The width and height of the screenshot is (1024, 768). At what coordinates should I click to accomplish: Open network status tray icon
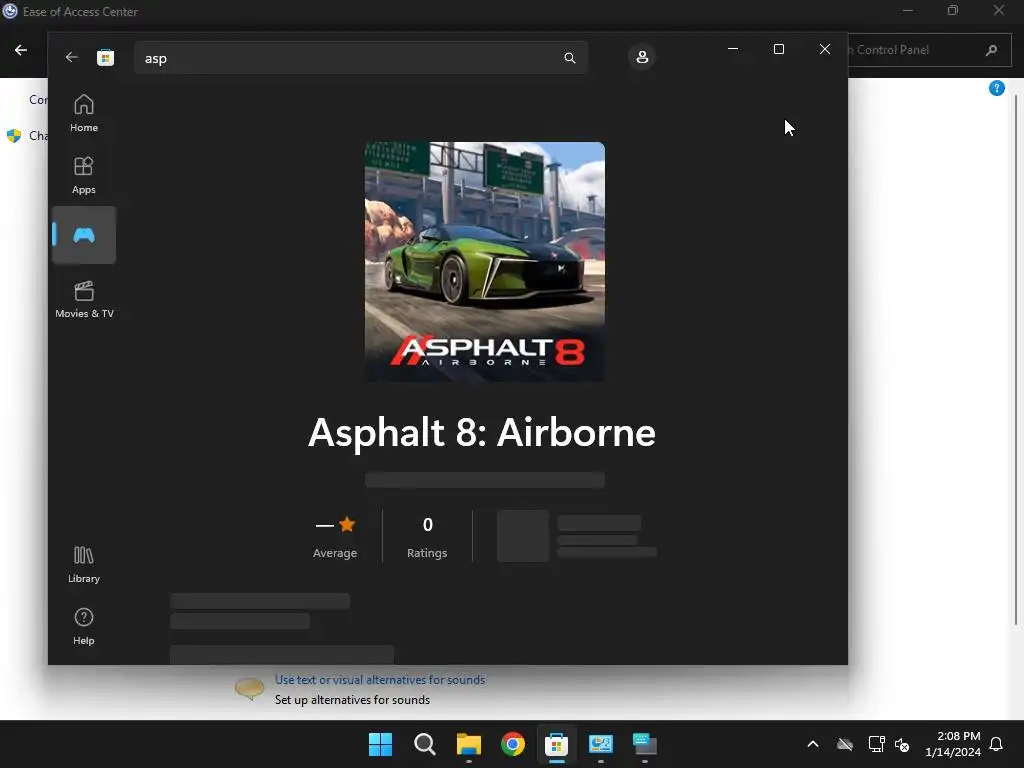876,744
